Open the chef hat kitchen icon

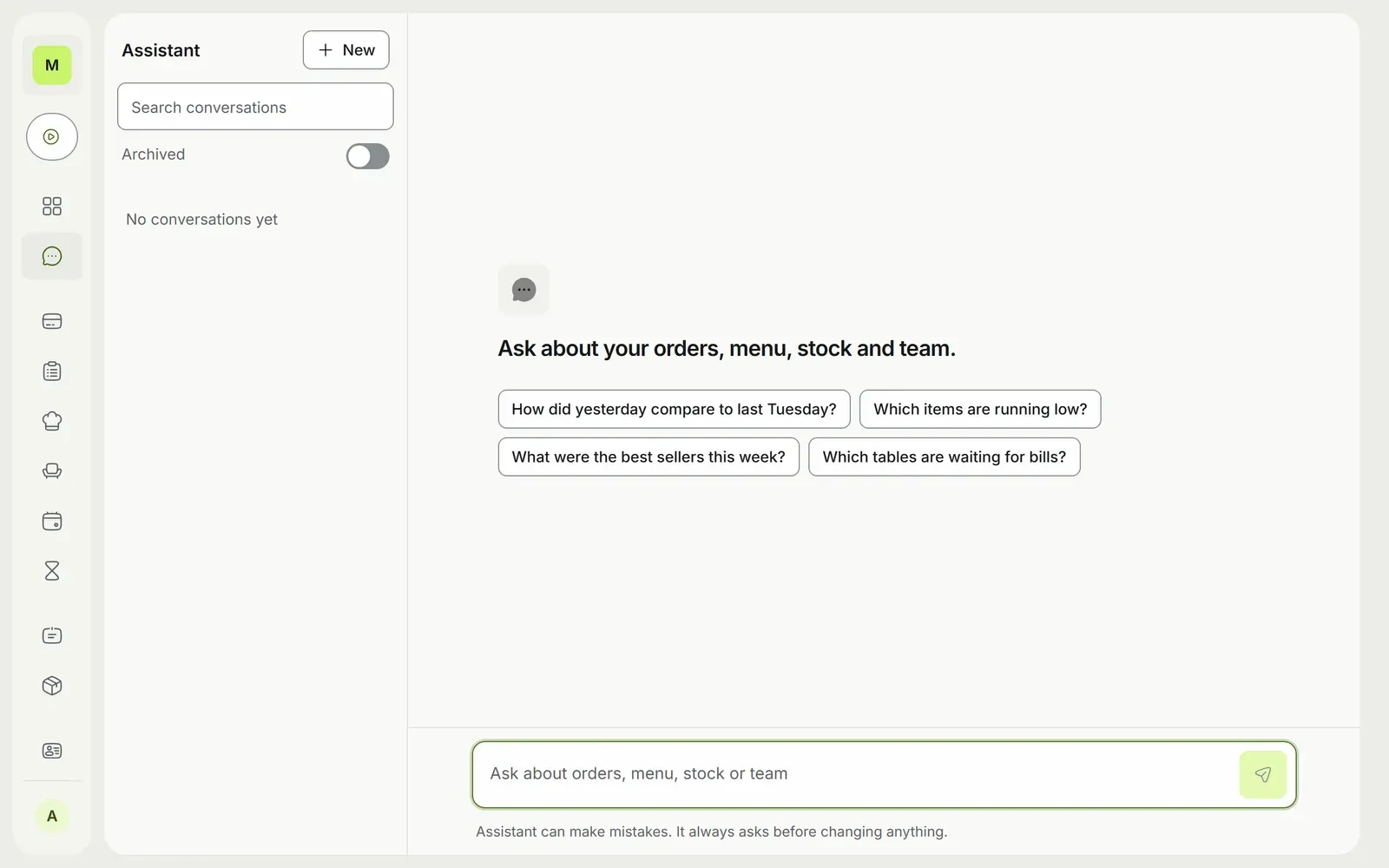click(x=52, y=421)
